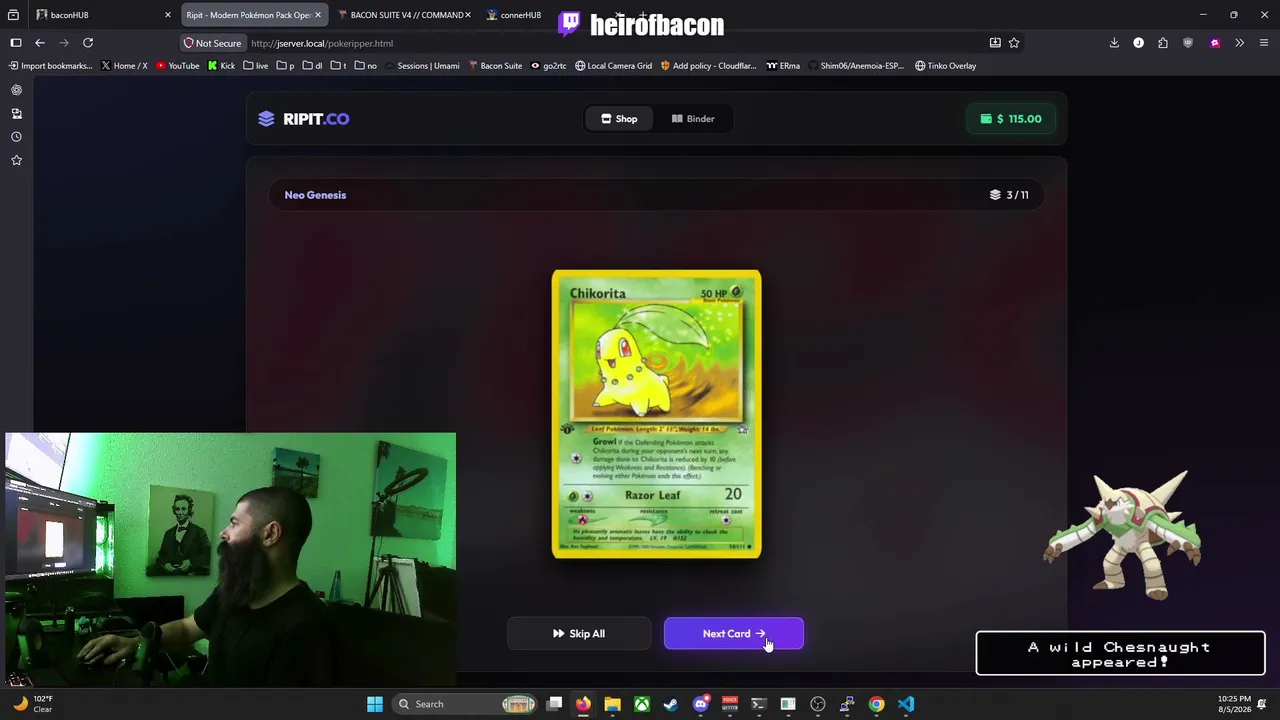Close the BACON SUITE V4 tab
Viewport: 1280px width, 720px height.
click(x=467, y=15)
